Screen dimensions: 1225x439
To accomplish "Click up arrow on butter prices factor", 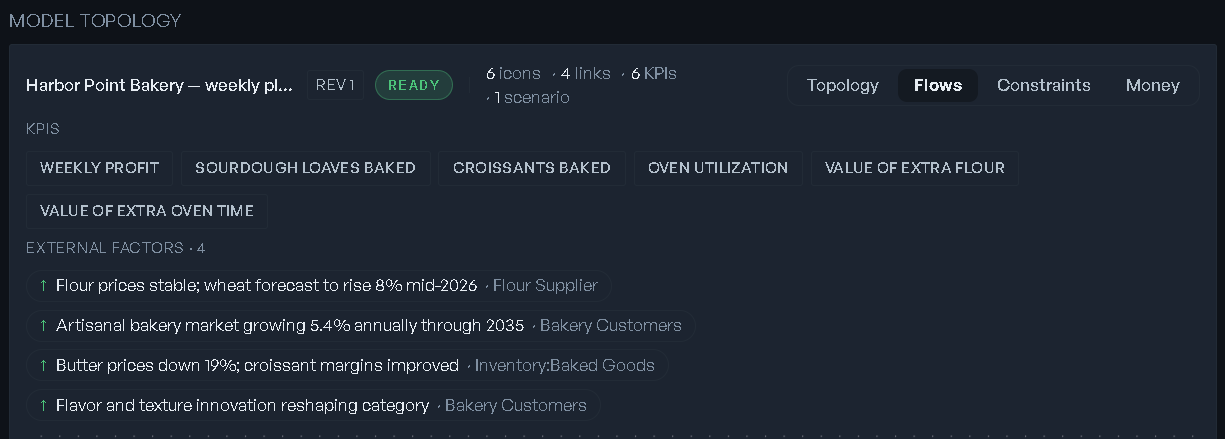I will [x=43, y=366].
